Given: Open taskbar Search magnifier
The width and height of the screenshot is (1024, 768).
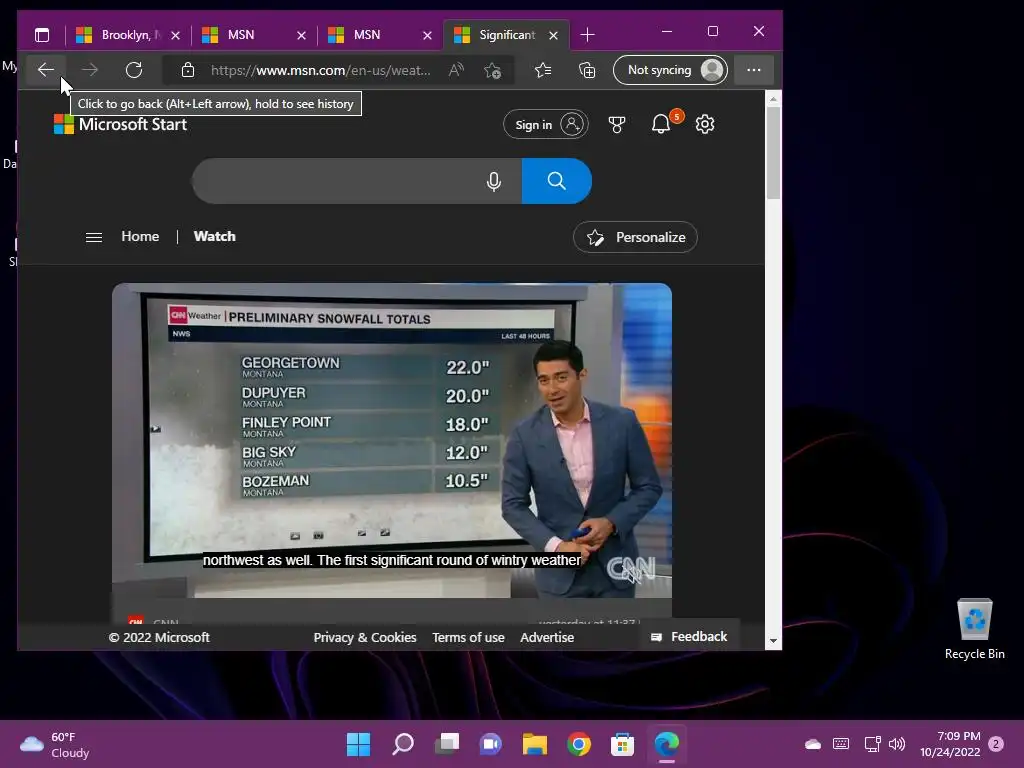Looking at the screenshot, I should (x=403, y=744).
